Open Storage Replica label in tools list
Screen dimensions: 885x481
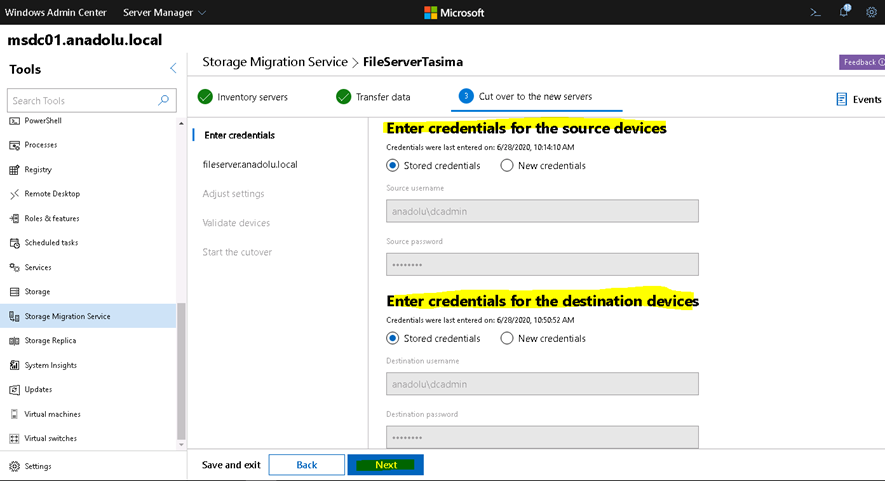coord(50,340)
